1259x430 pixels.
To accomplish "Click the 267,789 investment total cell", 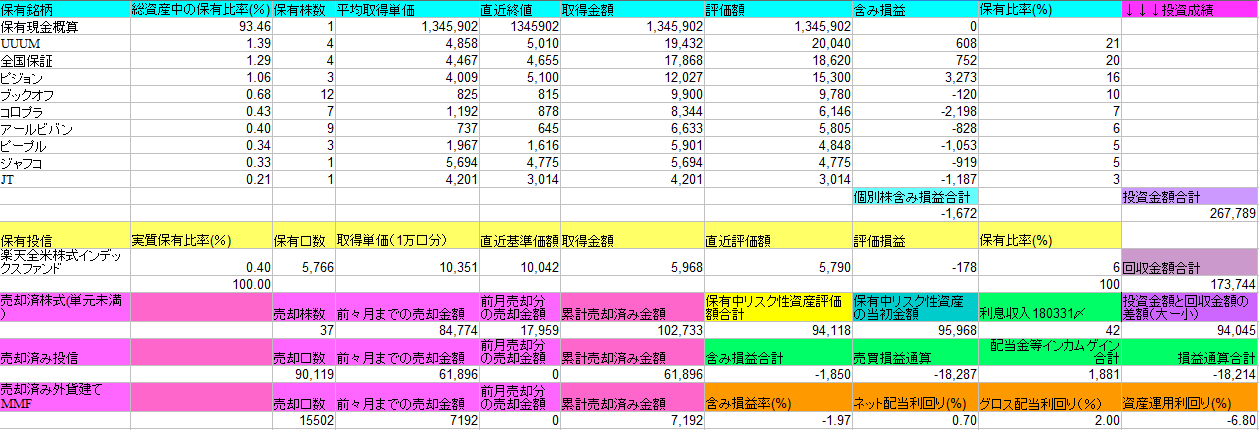I will 1190,214.
